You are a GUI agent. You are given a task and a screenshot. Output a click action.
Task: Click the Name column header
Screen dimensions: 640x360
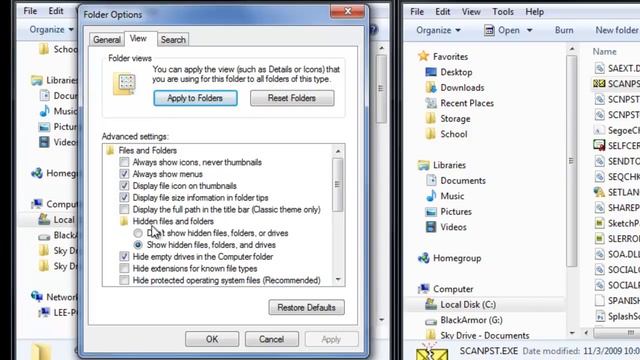(x=604, y=52)
